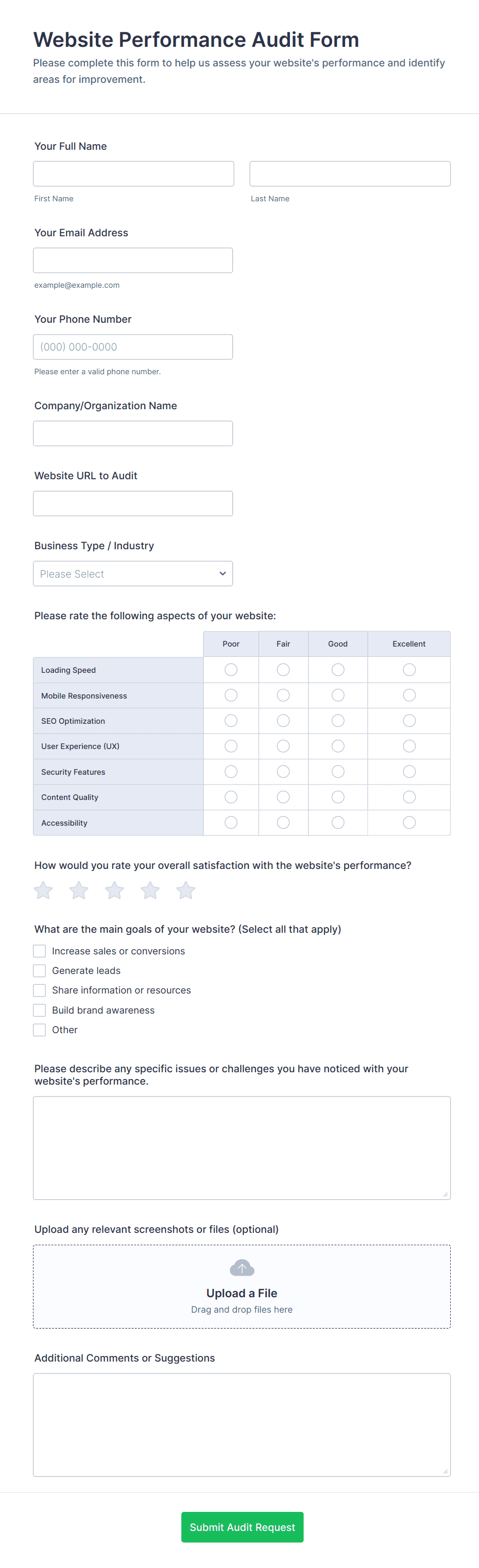Choose the fifth star rating
This screenshot has height=1568, width=479.
pyautogui.click(x=185, y=891)
